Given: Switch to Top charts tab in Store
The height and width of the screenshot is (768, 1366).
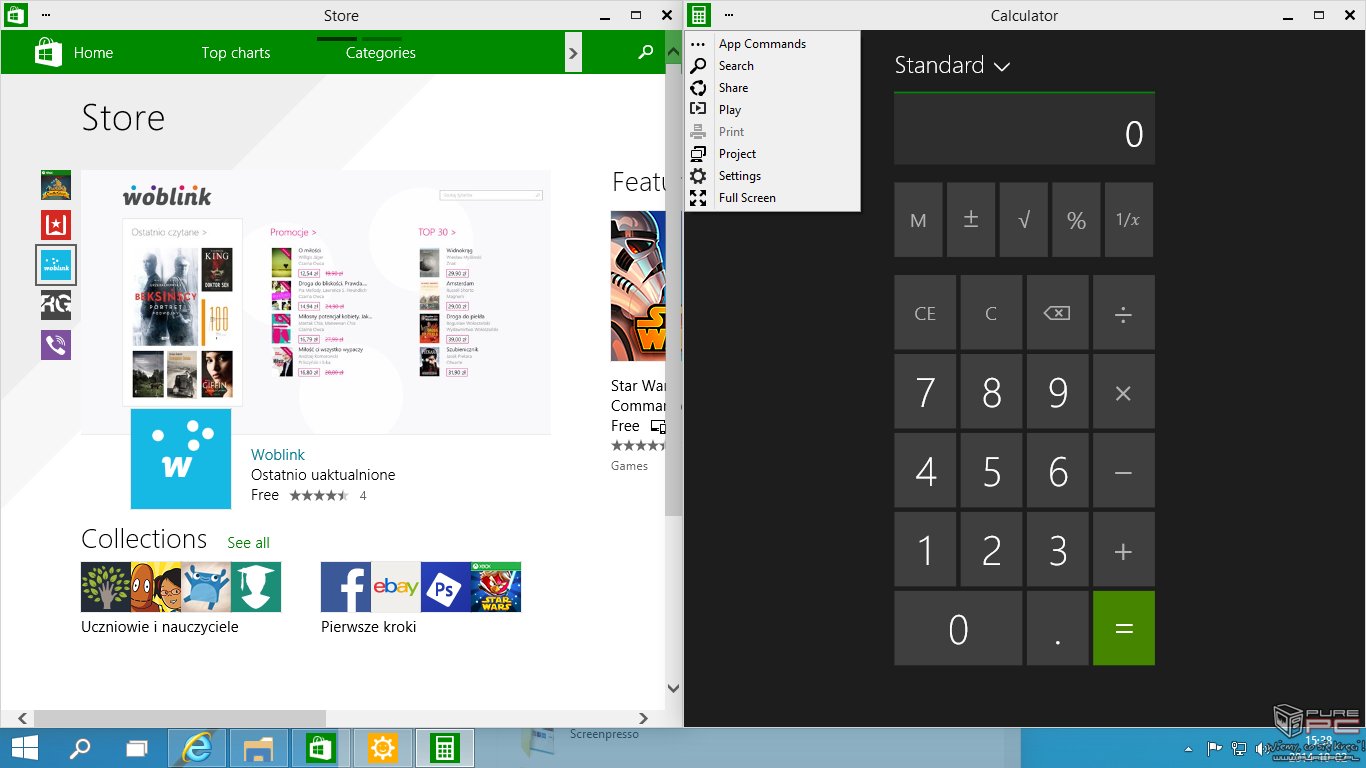Looking at the screenshot, I should [236, 53].
